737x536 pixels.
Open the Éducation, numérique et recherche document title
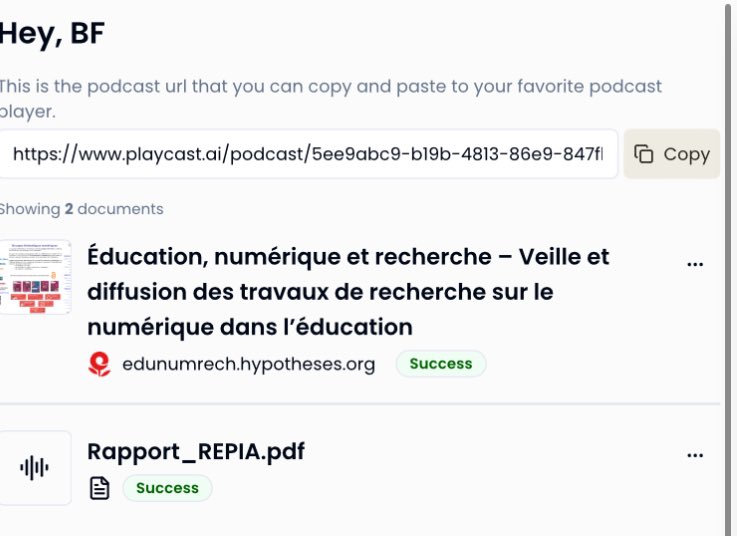click(x=348, y=291)
